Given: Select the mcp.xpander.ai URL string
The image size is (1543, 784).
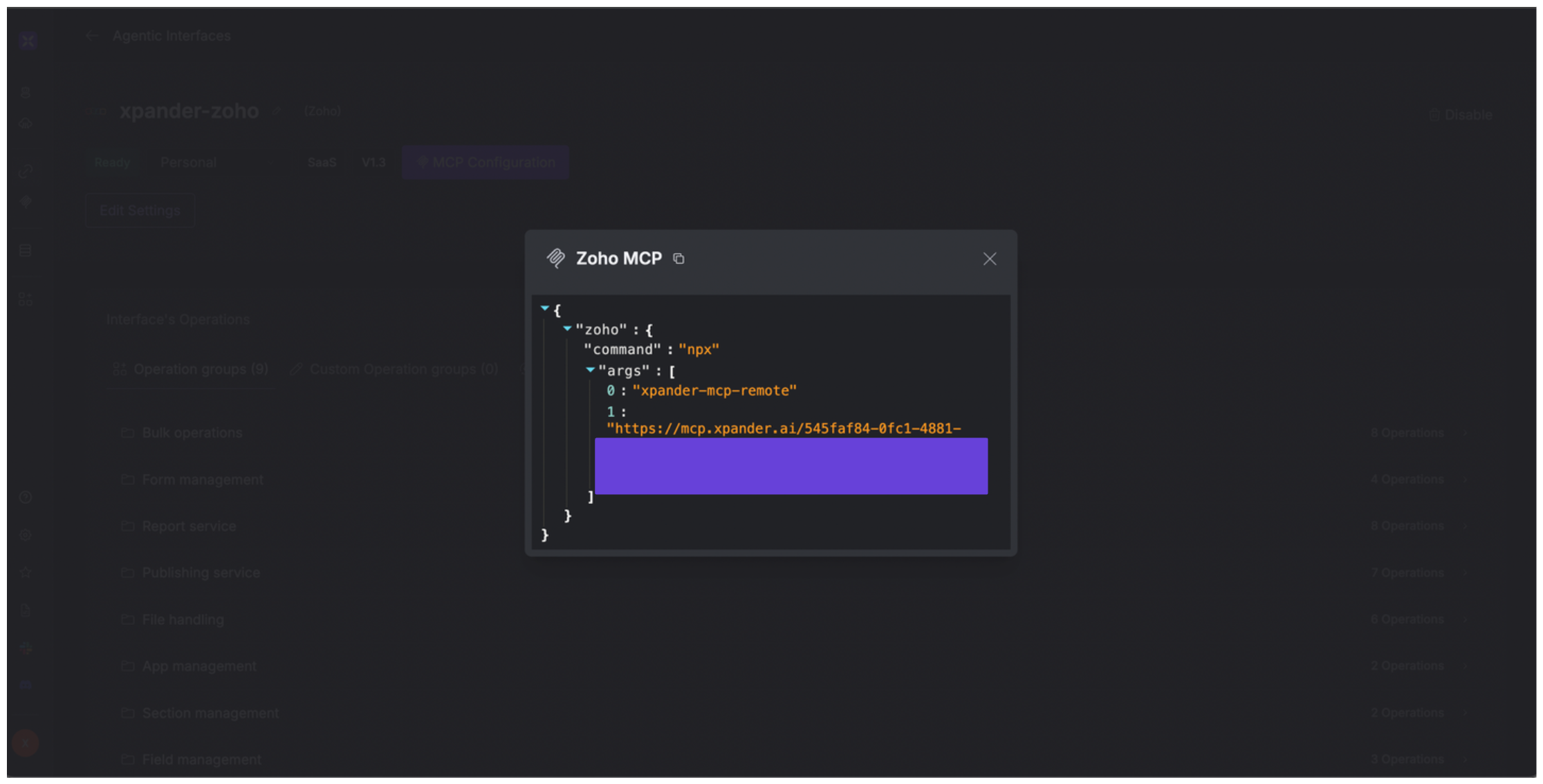Looking at the screenshot, I should point(784,429).
